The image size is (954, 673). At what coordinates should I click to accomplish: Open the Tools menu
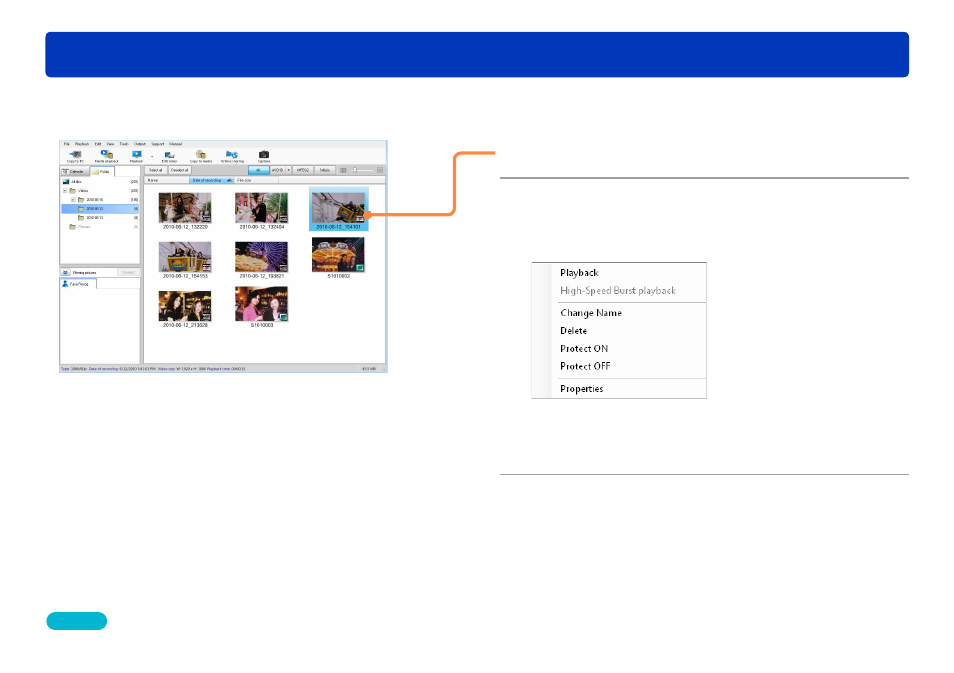[x=124, y=144]
